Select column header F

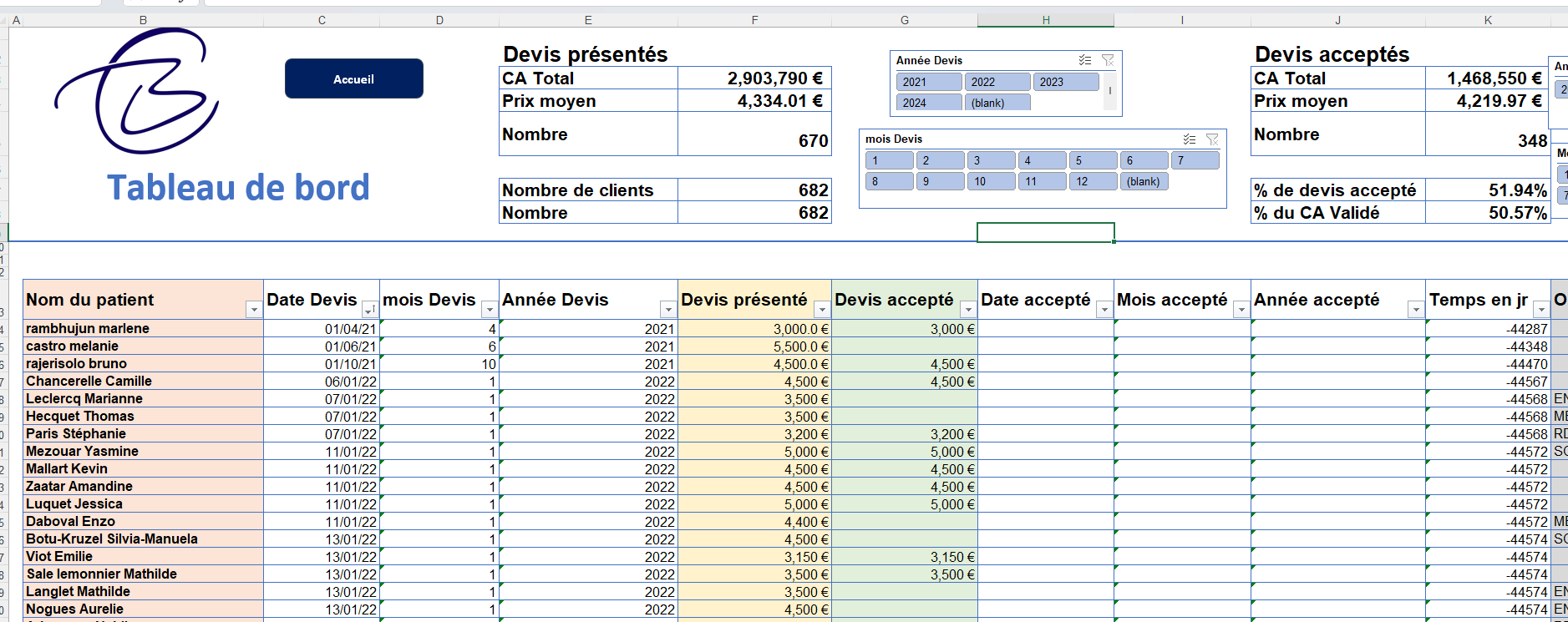click(x=754, y=20)
